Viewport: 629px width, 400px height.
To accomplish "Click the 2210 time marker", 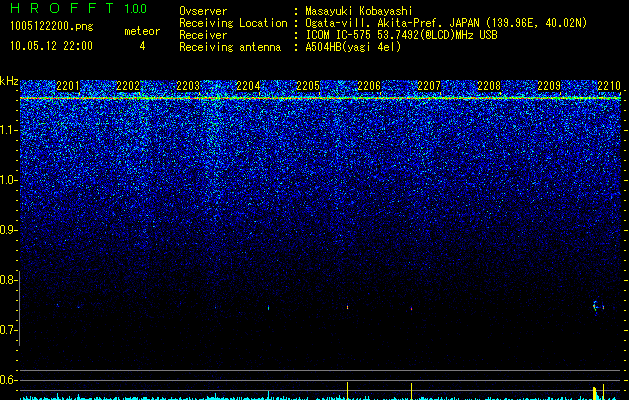I will click(609, 86).
